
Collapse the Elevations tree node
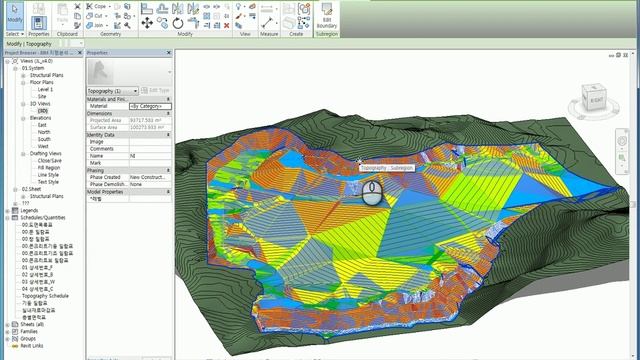click(x=23, y=118)
